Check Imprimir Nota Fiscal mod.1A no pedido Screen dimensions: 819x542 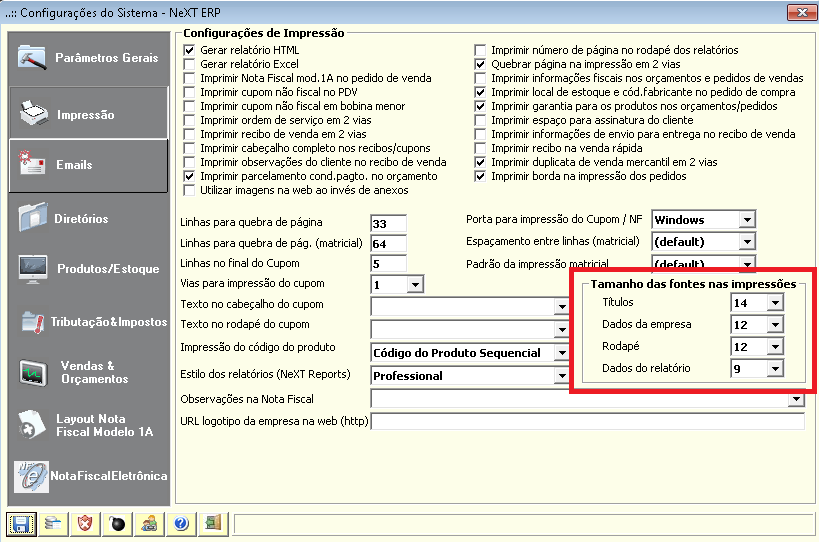(x=190, y=78)
